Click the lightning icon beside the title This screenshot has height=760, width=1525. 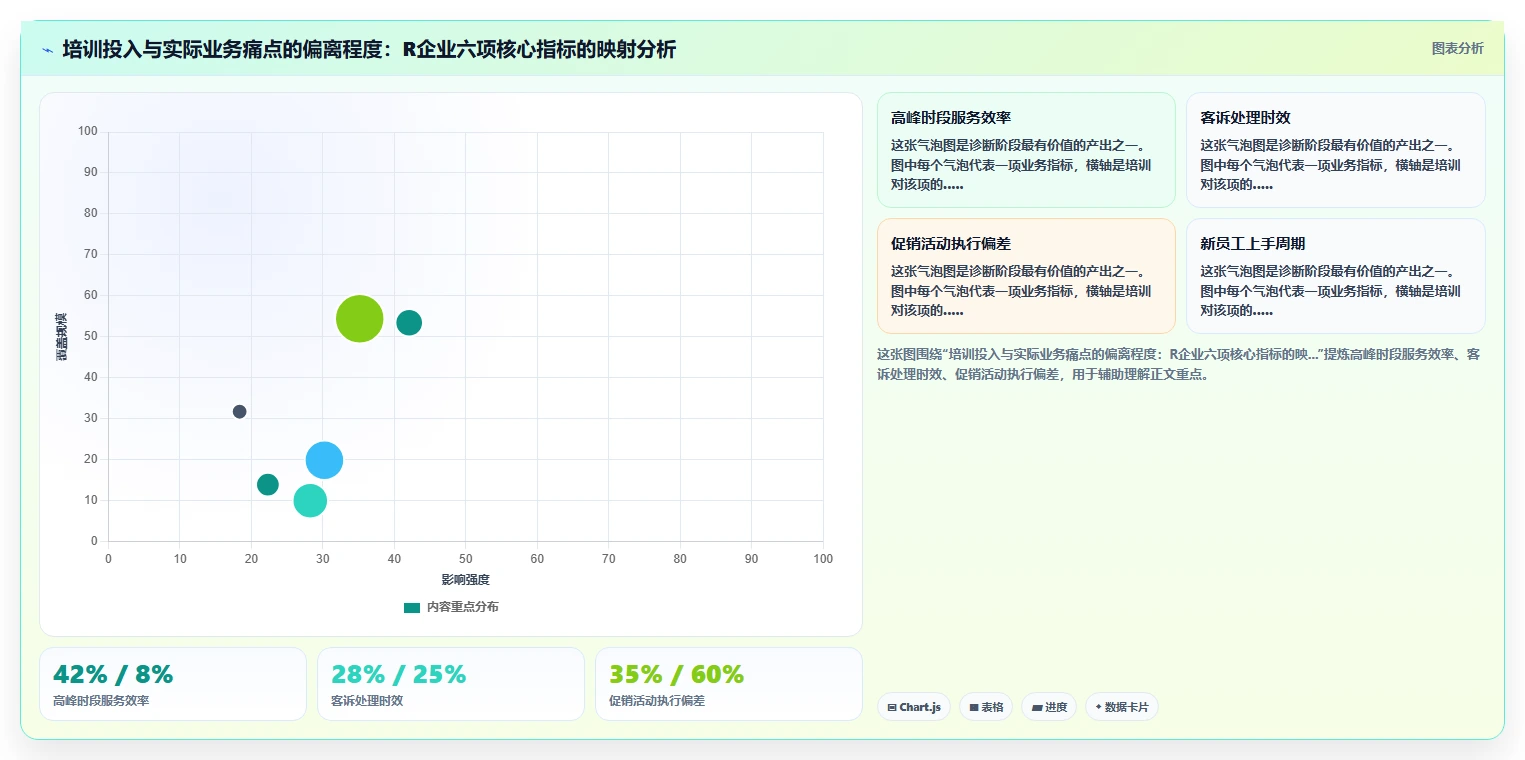coord(47,49)
